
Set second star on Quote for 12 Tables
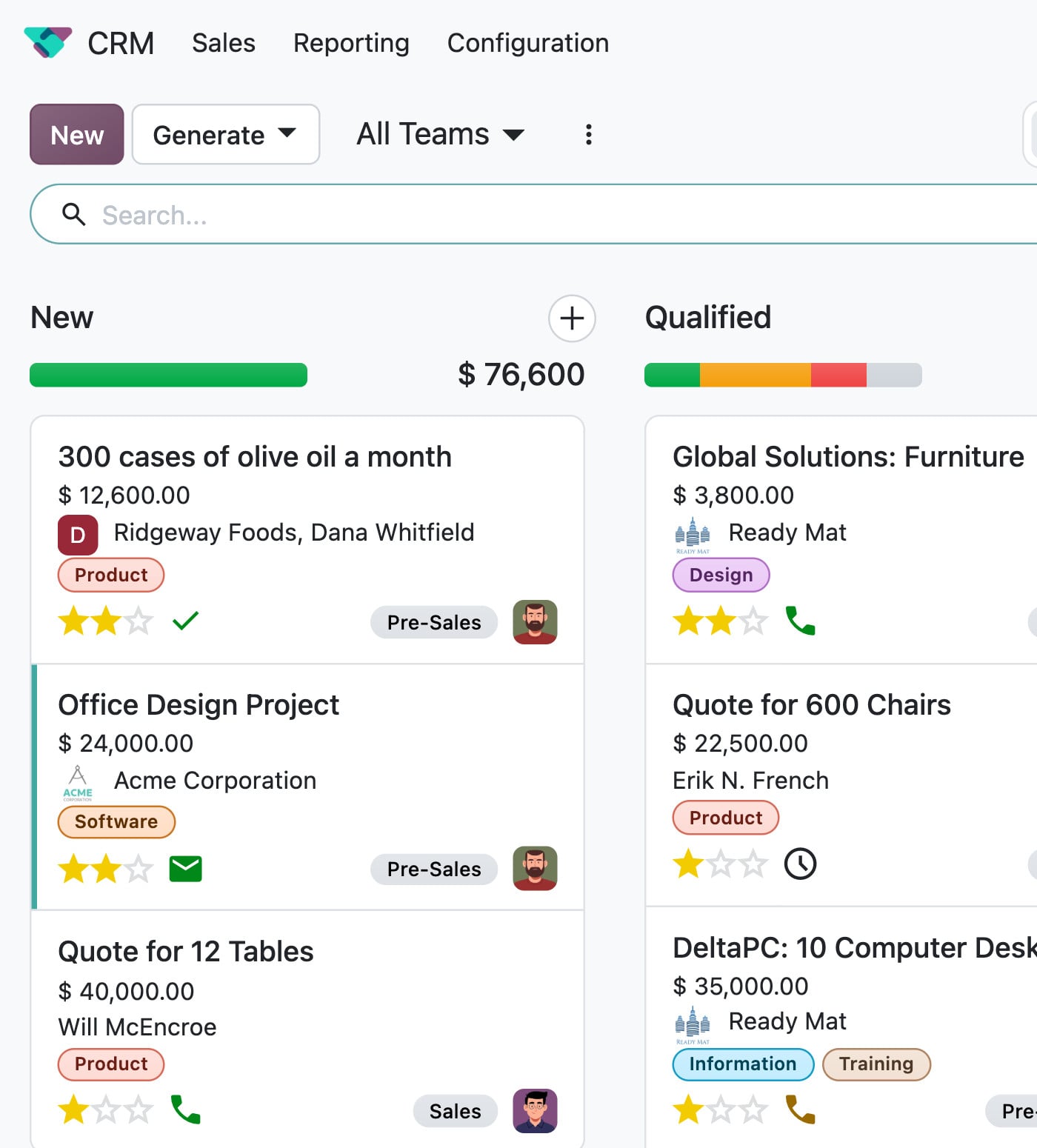[107, 1109]
